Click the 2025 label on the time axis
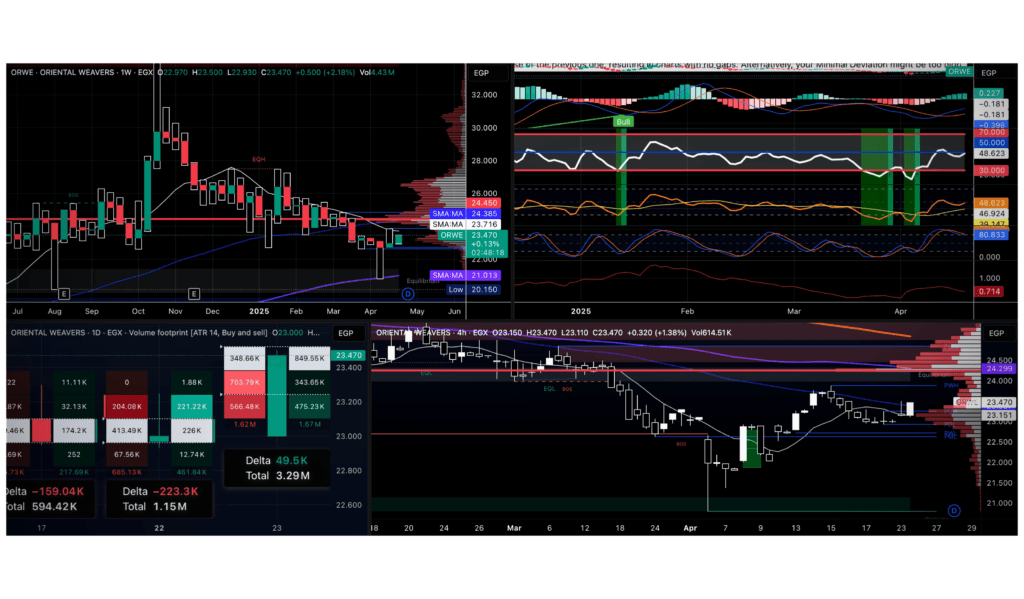 tap(259, 311)
